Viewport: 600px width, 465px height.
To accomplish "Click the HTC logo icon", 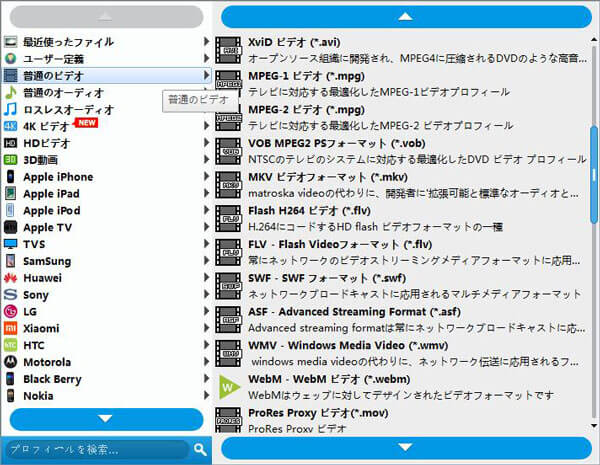I will point(10,345).
